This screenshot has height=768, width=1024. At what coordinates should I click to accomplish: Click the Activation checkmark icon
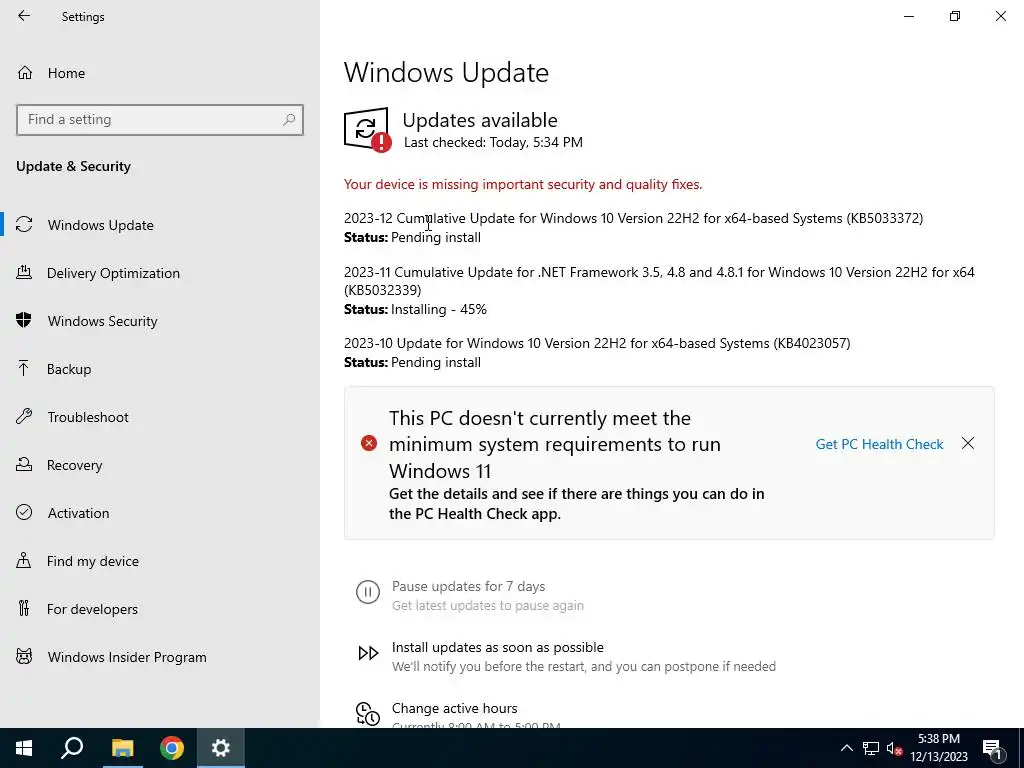[x=24, y=512]
